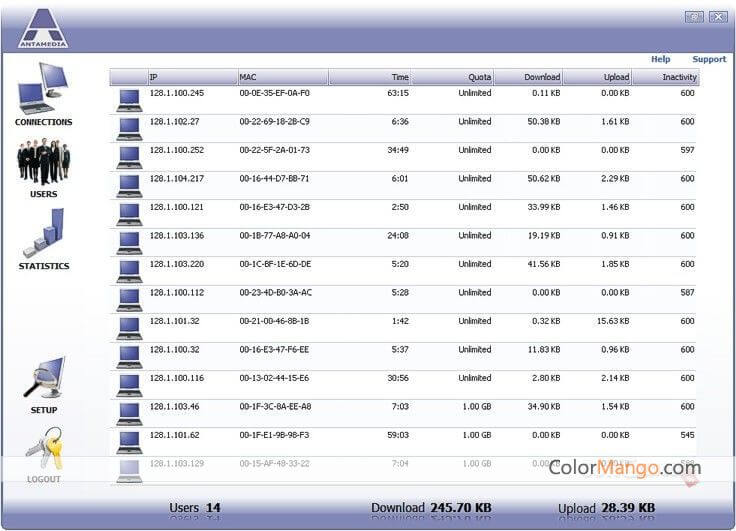Select laptop icon for 128.1.104.217

[x=129, y=184]
